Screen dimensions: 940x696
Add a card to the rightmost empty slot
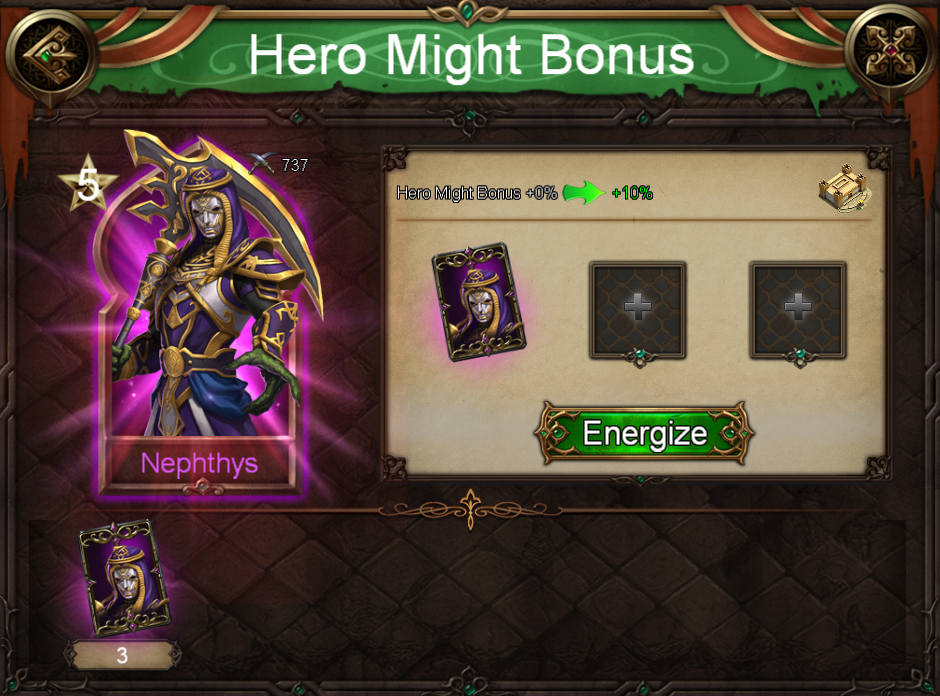pos(798,310)
